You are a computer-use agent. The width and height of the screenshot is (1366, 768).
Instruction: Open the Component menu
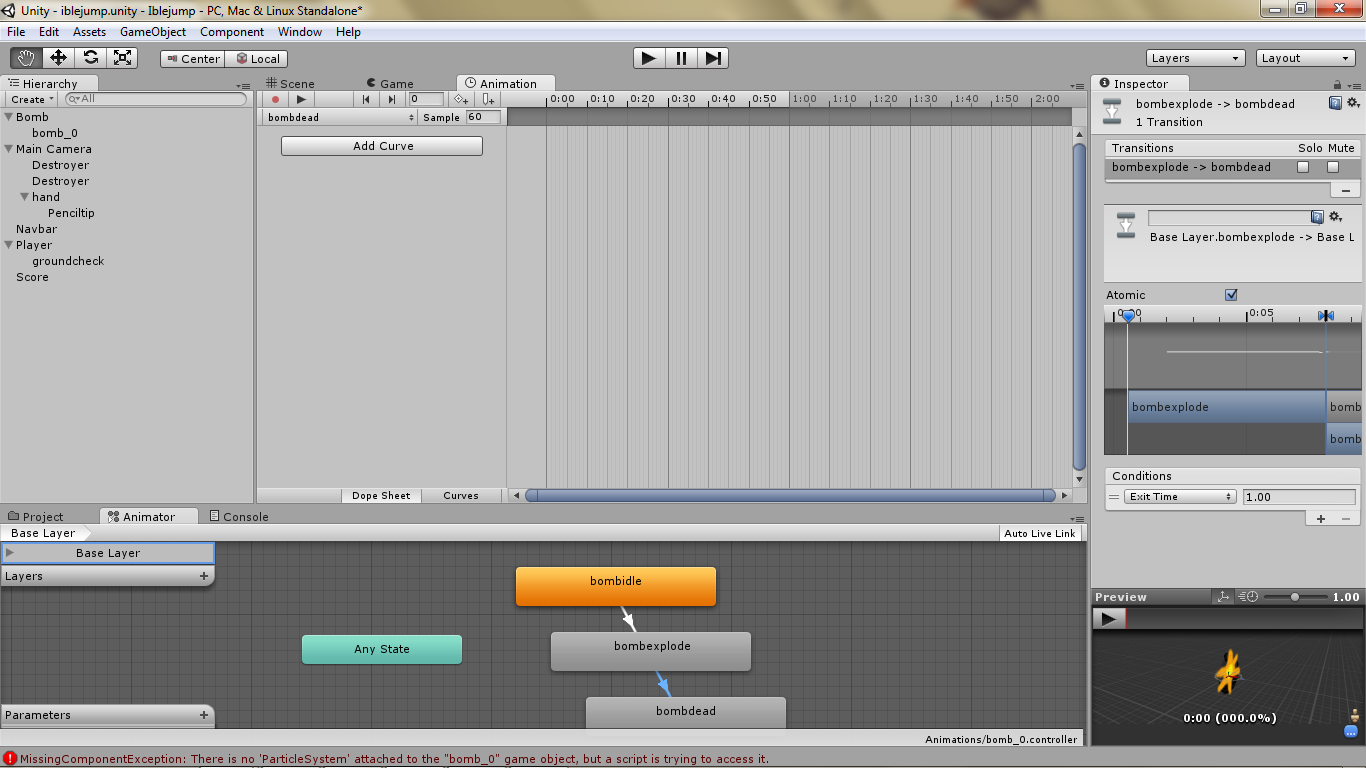(x=232, y=32)
